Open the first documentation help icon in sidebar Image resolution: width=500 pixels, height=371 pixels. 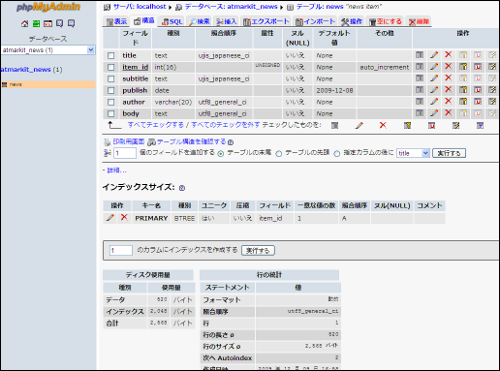[60, 24]
